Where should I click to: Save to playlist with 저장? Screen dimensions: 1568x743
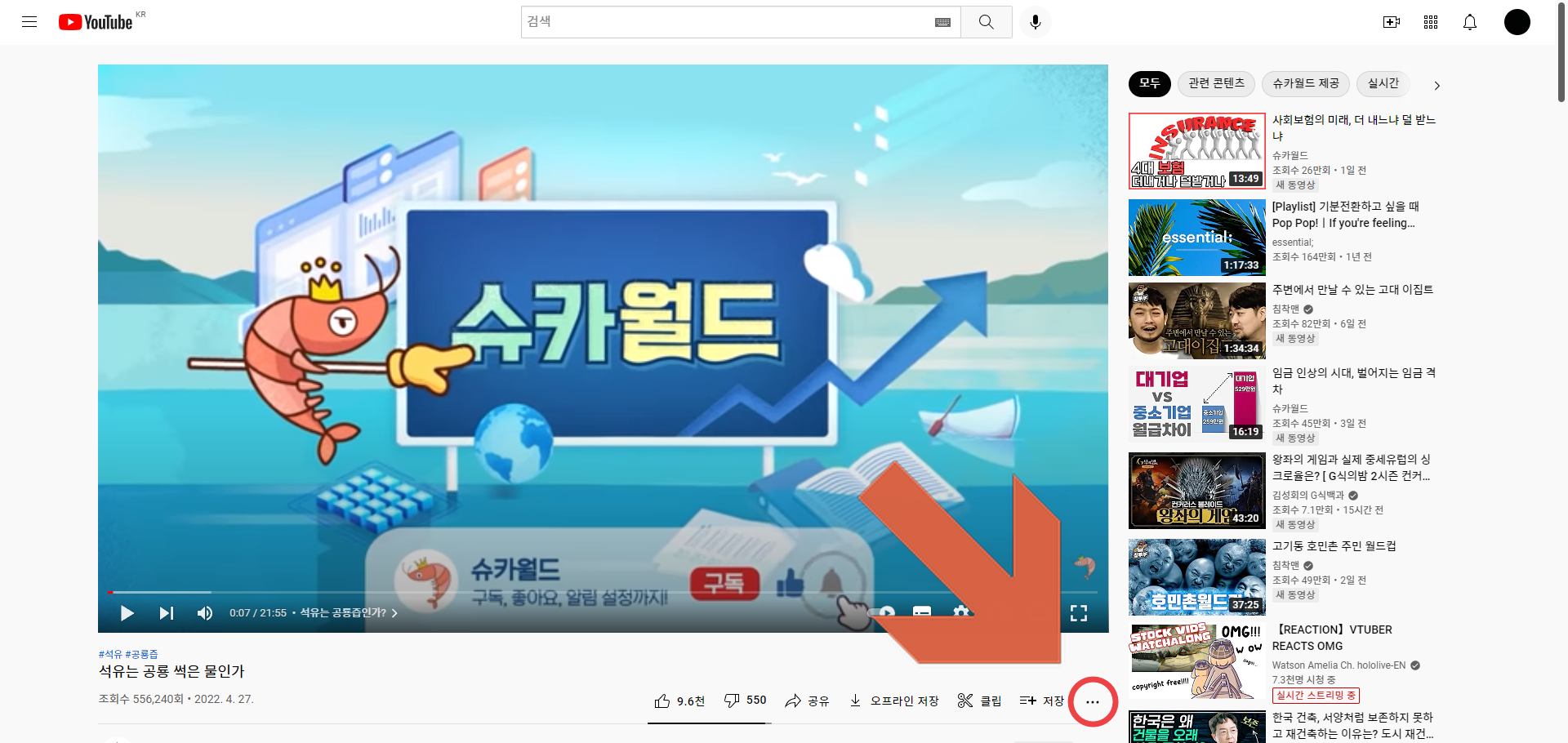(1041, 701)
